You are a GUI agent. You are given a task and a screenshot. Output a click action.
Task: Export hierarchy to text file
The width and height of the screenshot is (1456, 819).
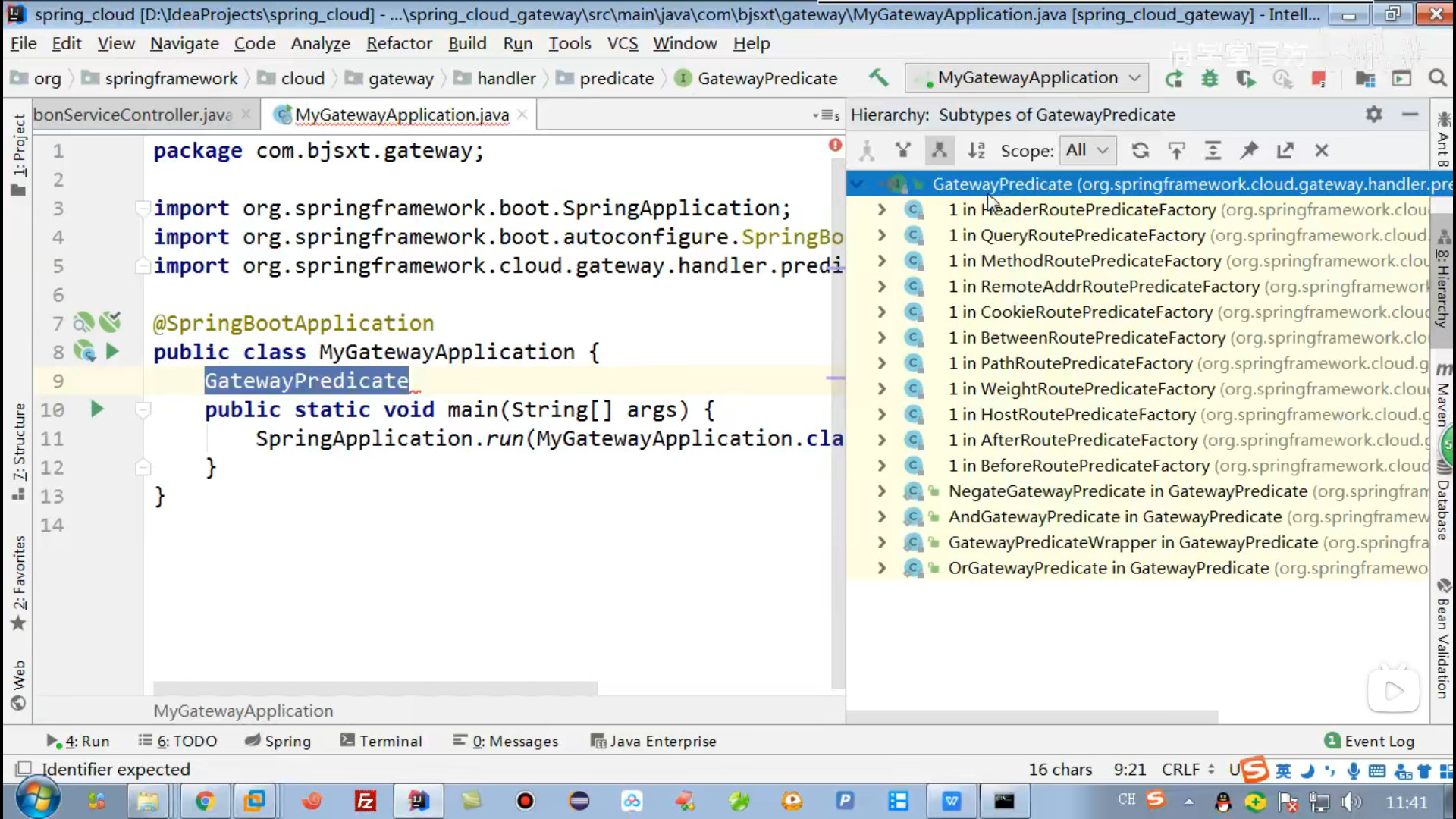(1285, 151)
